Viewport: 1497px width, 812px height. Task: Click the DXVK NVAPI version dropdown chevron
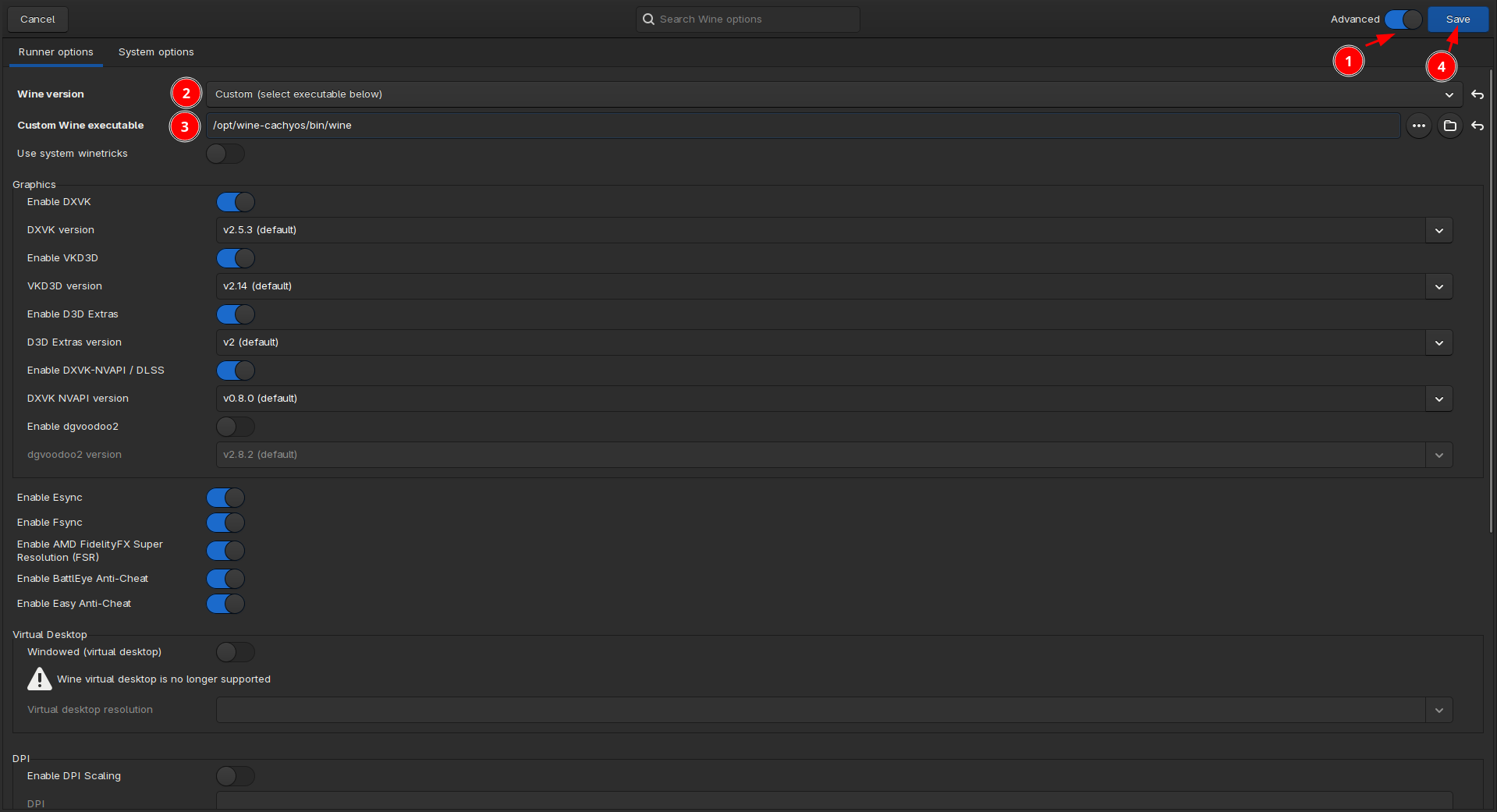[1439, 399]
